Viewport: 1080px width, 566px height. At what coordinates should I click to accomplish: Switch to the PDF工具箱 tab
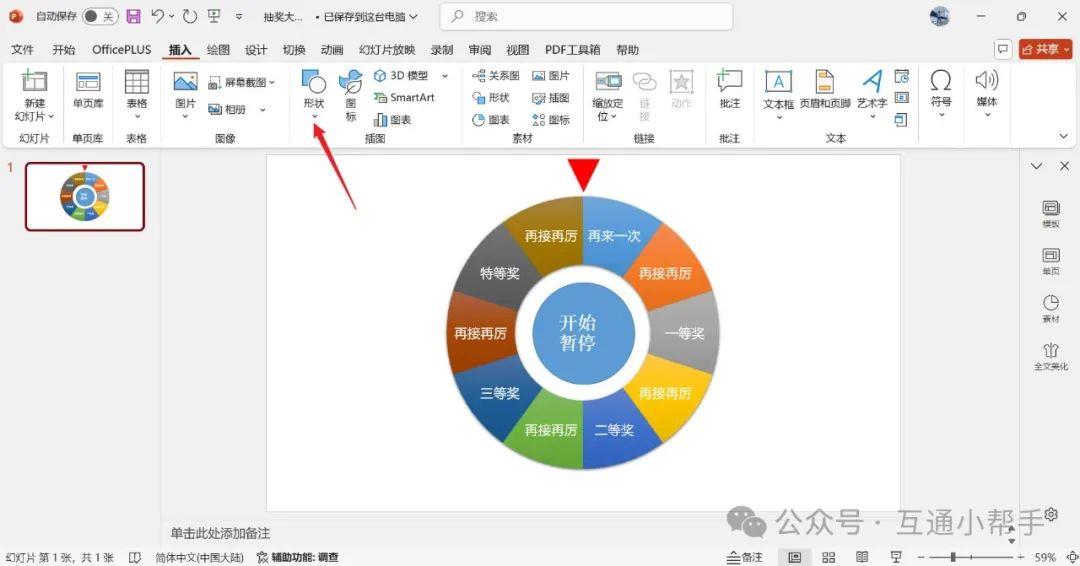pos(572,50)
